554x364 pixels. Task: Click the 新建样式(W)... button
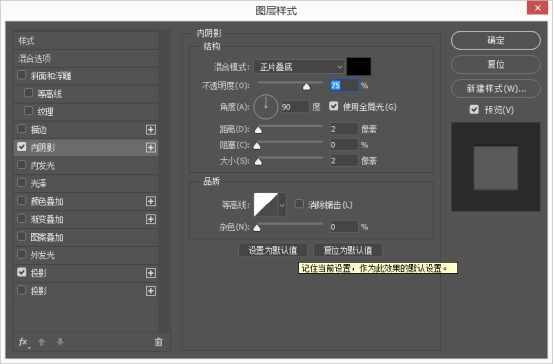(x=496, y=88)
